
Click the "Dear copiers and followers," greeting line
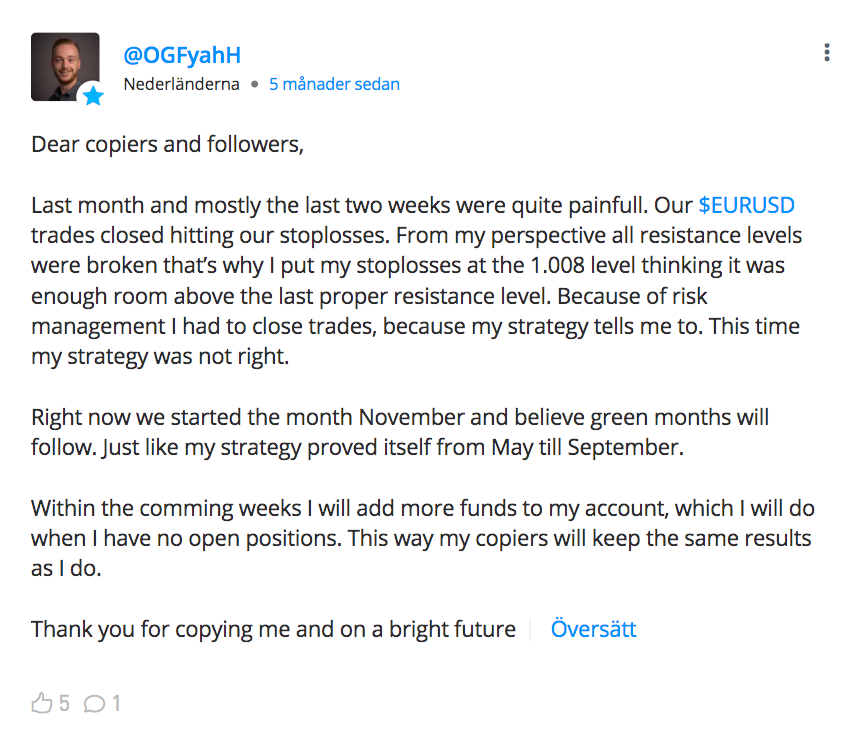click(x=167, y=144)
